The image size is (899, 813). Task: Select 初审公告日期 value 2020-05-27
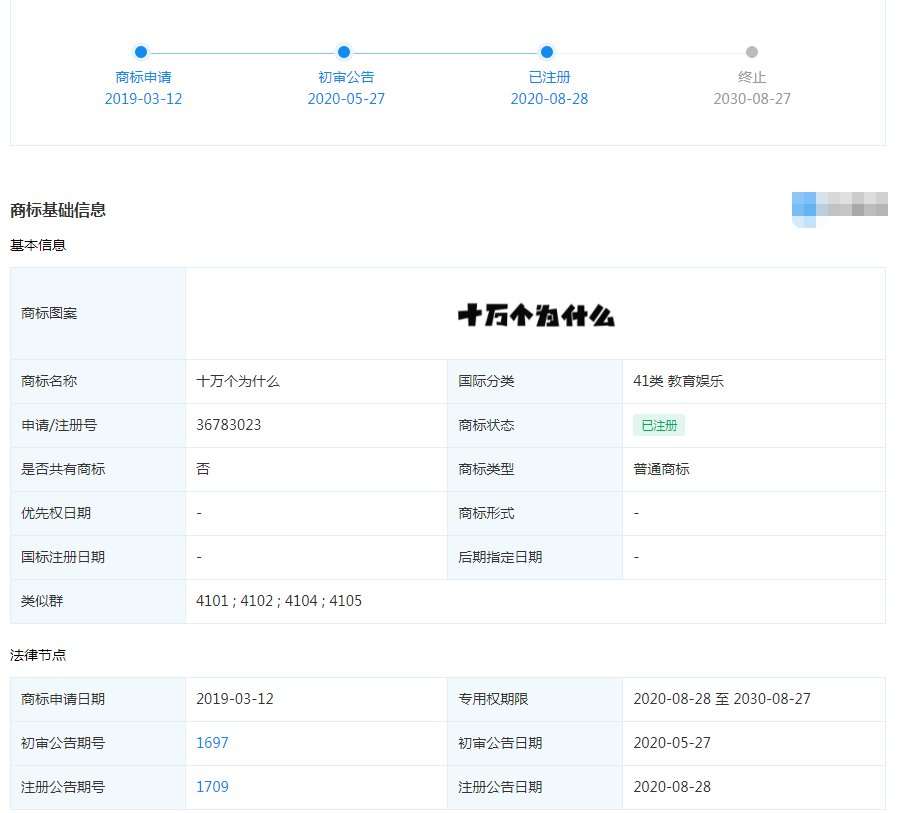point(672,743)
